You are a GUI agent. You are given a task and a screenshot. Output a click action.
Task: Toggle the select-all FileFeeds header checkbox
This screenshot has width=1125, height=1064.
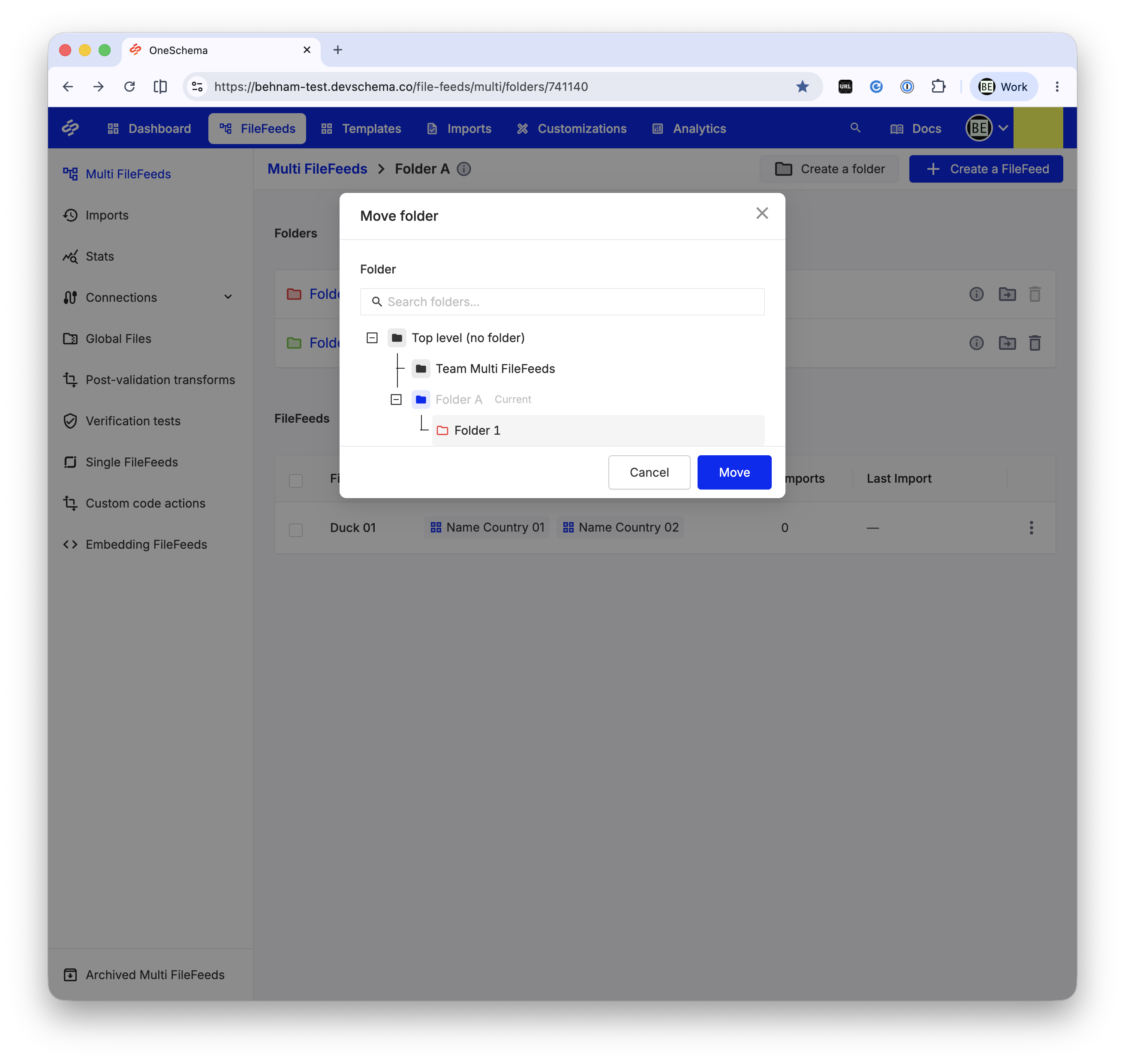pyautogui.click(x=295, y=481)
